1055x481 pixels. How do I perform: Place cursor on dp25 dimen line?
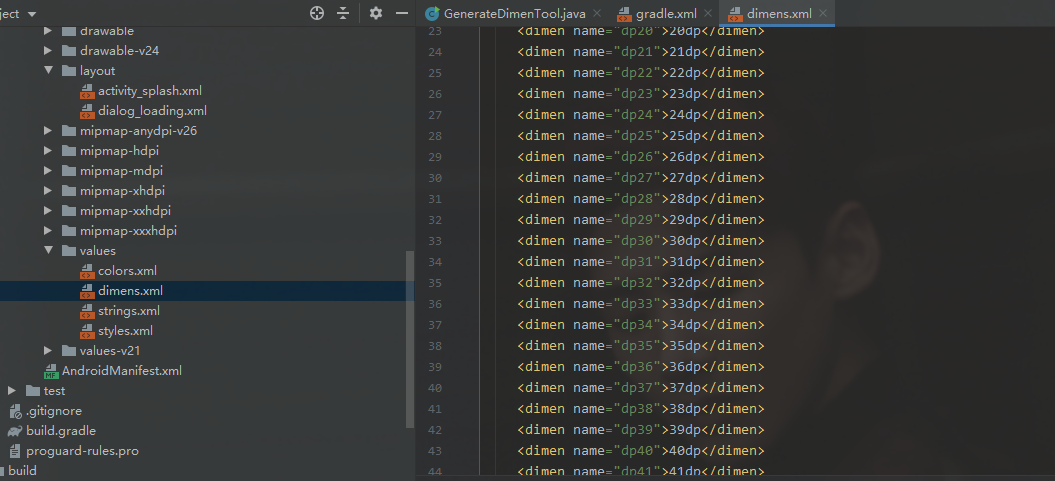pos(641,136)
